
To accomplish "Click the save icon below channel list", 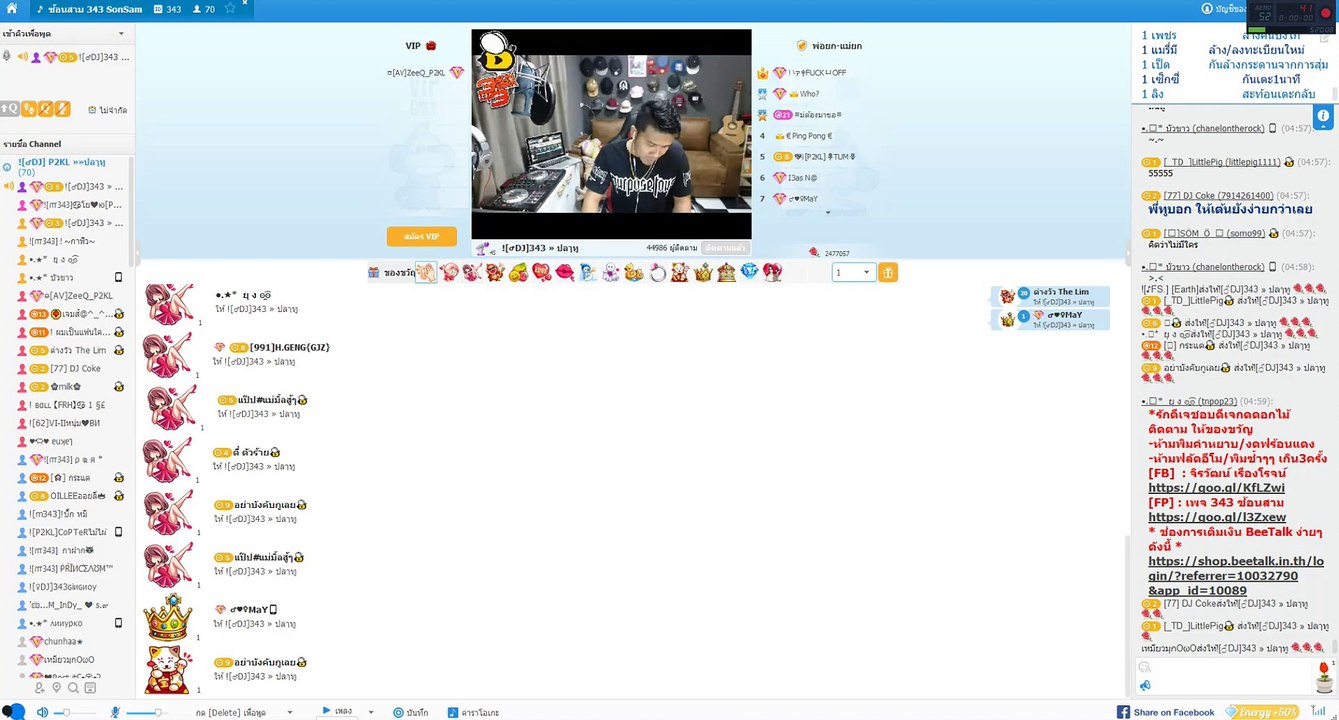I will click(90, 688).
